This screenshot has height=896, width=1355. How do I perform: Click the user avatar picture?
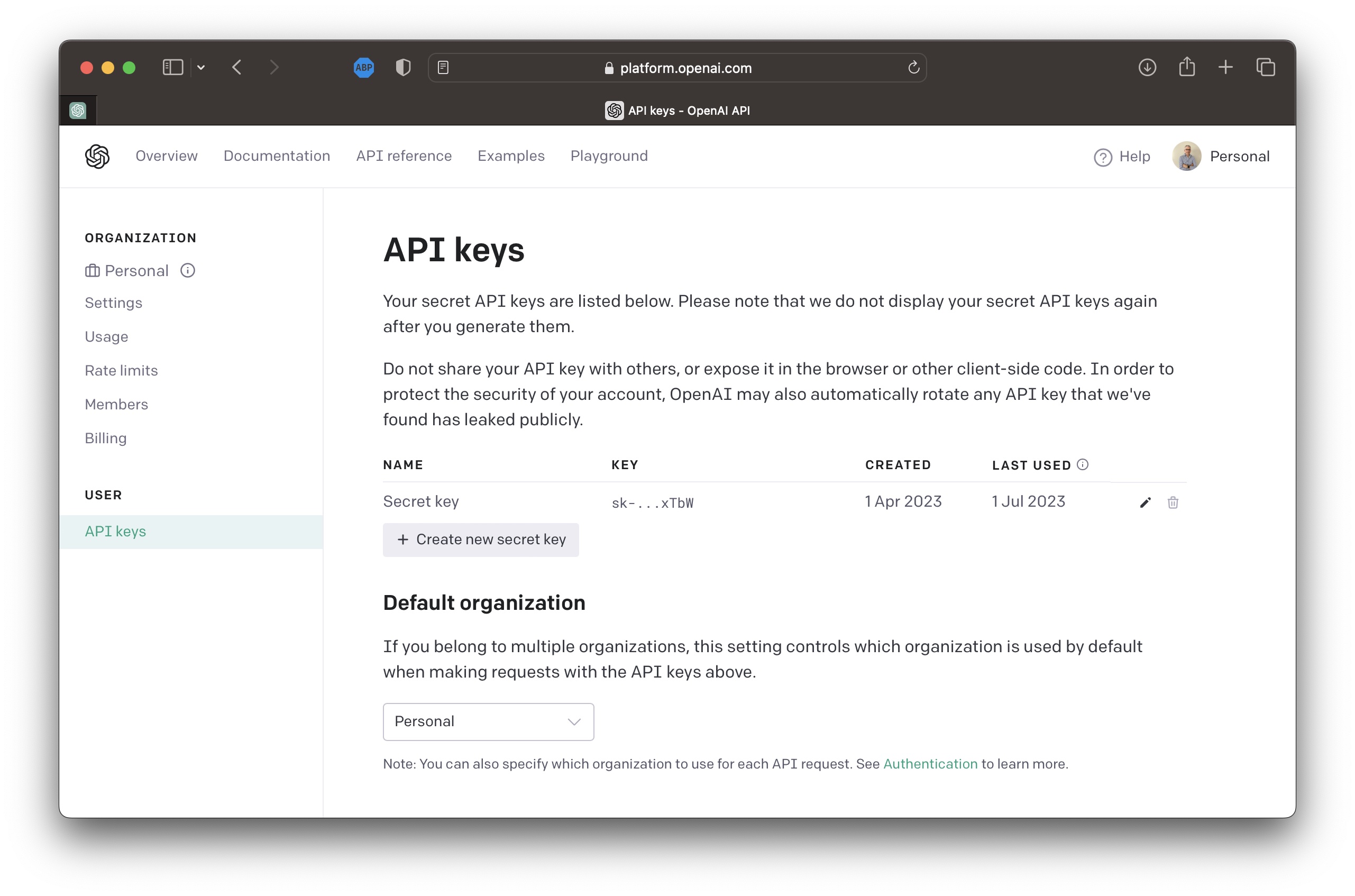[1186, 156]
